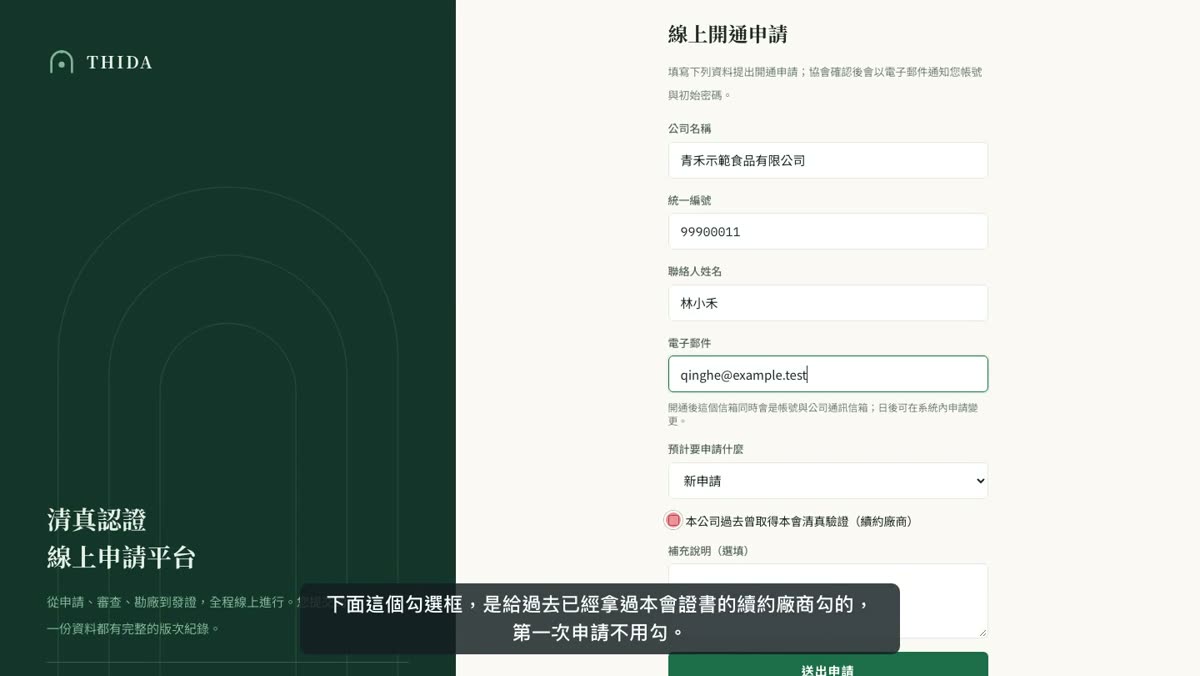Click the 公司名稱 label
Viewport: 1200px width, 676px height.
point(690,129)
